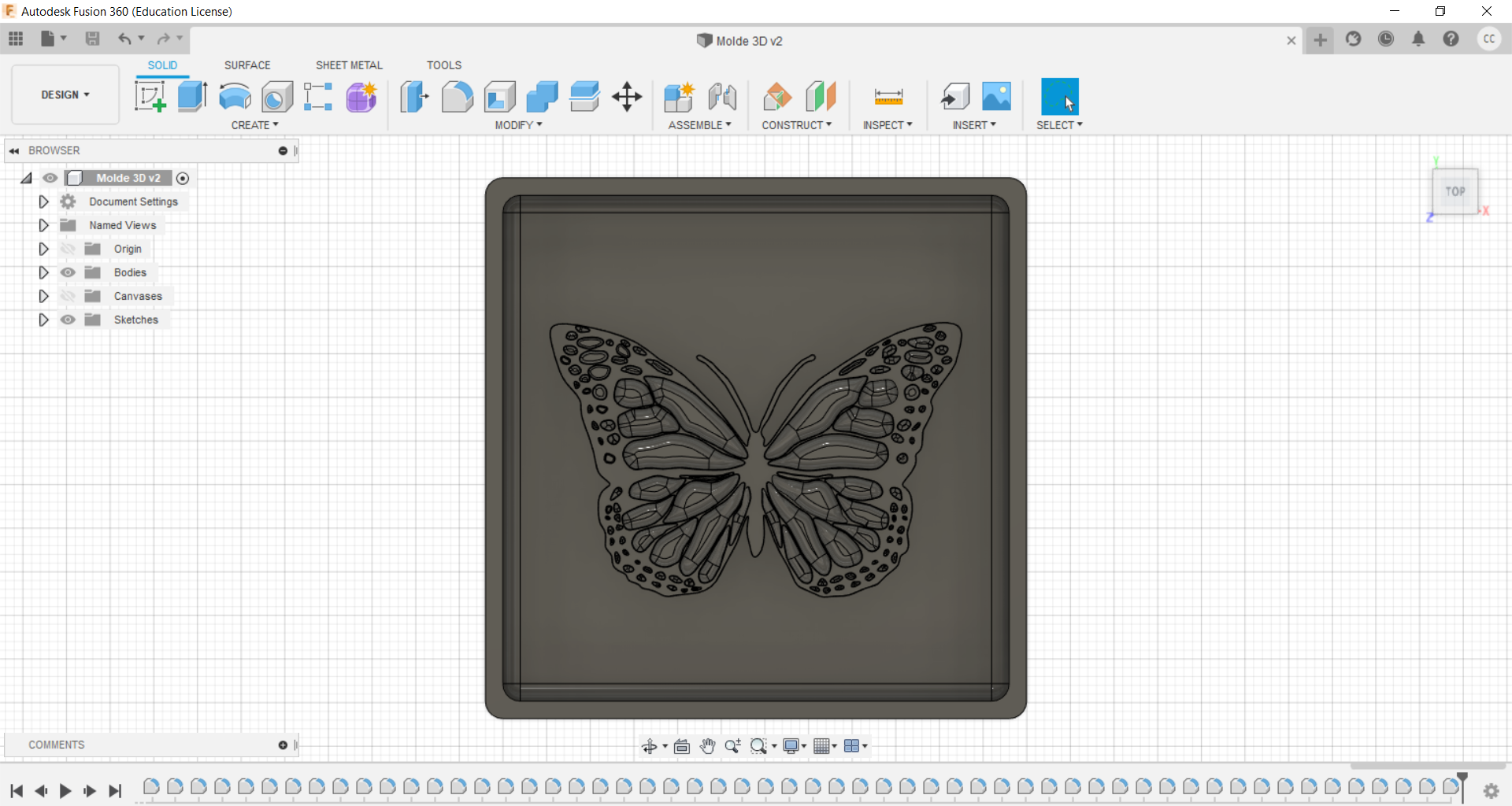Image resolution: width=1512 pixels, height=806 pixels.
Task: Open the Help question mark icon
Action: [x=1451, y=39]
